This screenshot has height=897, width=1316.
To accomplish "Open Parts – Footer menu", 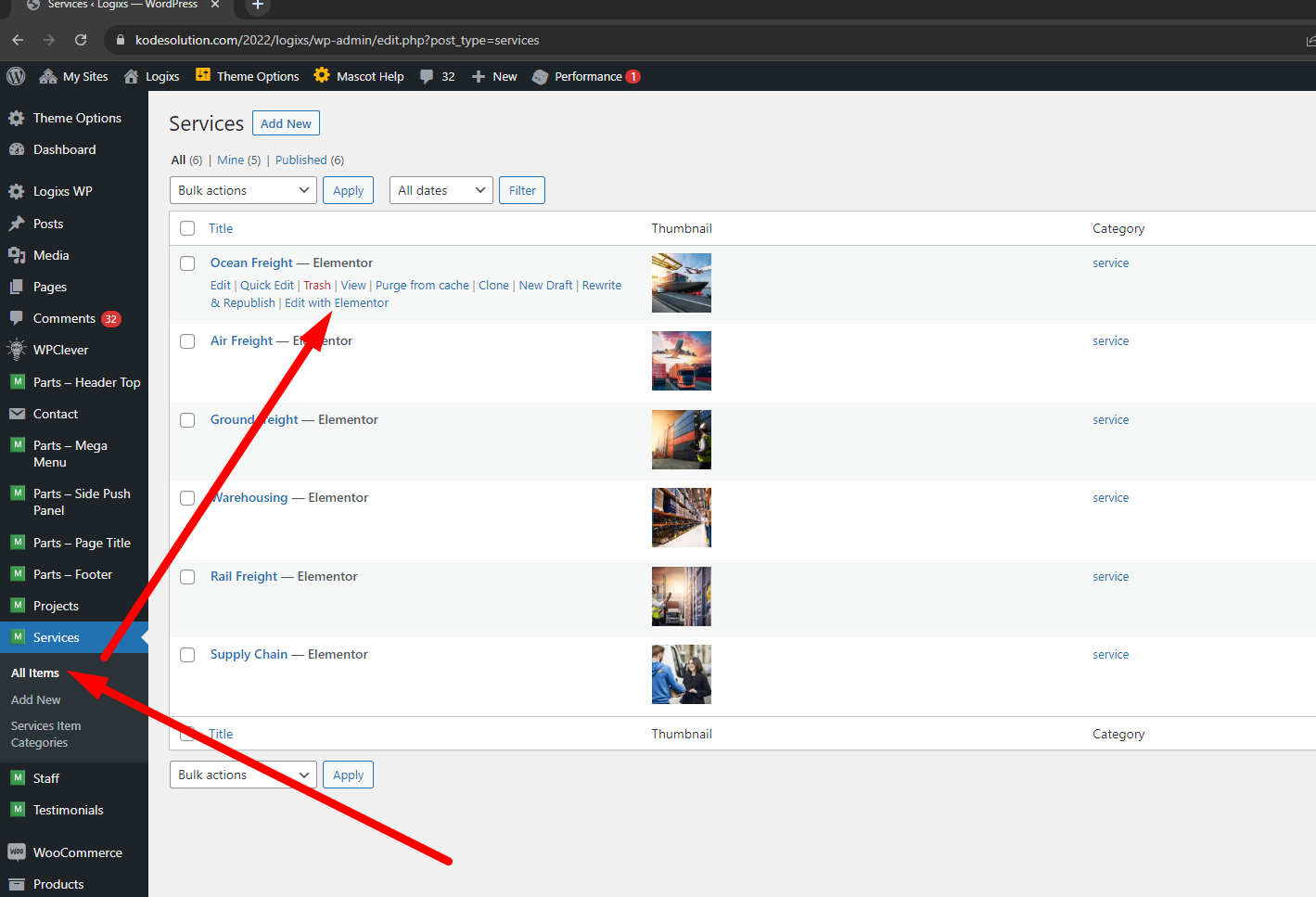I will pyautogui.click(x=74, y=574).
